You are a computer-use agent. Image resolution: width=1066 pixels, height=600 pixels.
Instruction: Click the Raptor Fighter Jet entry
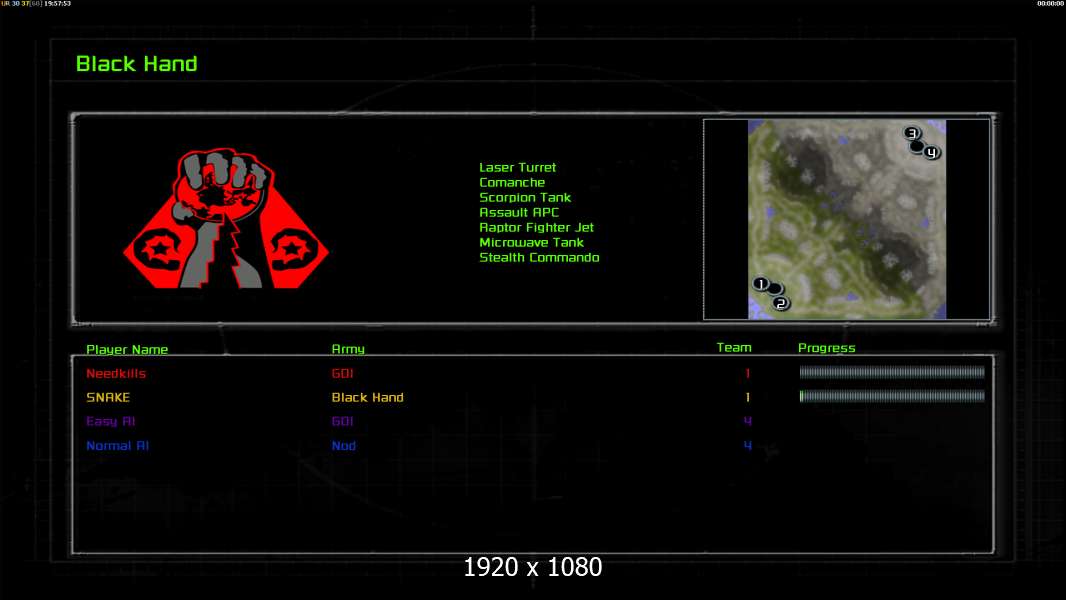(536, 227)
